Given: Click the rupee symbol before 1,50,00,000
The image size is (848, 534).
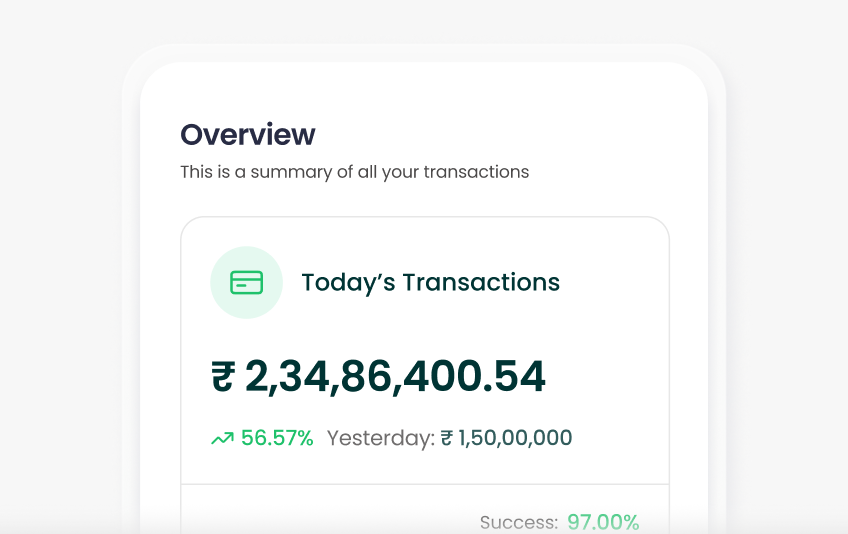Looking at the screenshot, I should pos(447,438).
